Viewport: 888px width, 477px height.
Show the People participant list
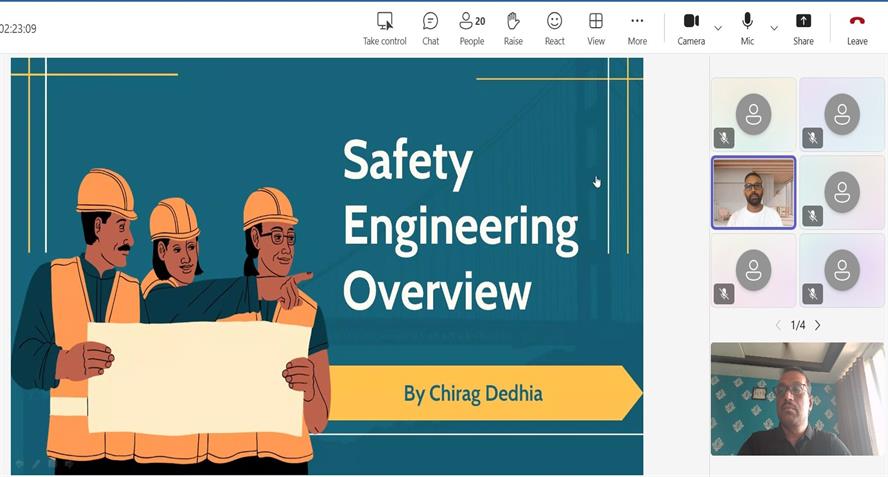click(x=471, y=28)
